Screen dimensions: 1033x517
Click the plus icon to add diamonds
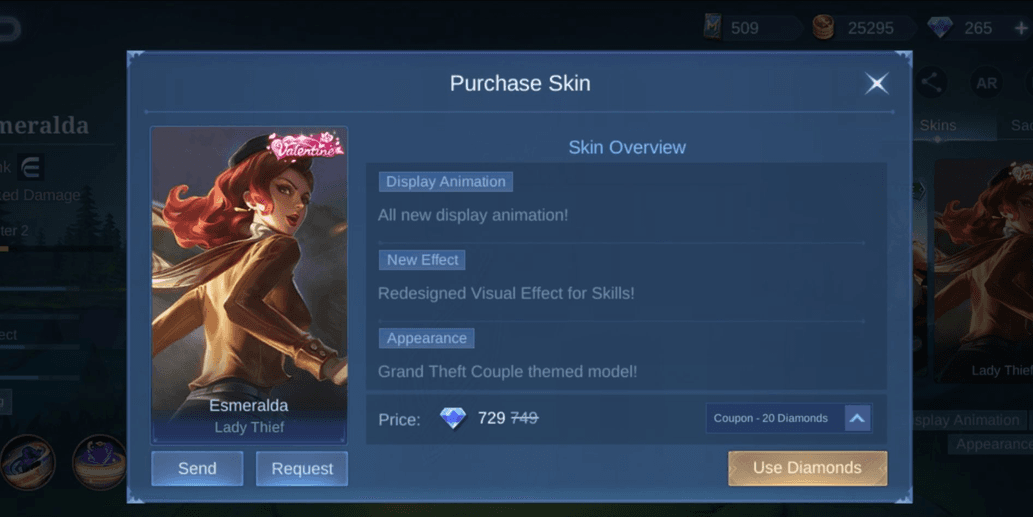click(1021, 28)
